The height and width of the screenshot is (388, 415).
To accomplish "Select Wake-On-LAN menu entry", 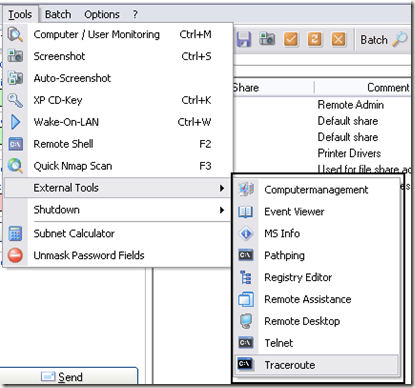I will pos(118,122).
